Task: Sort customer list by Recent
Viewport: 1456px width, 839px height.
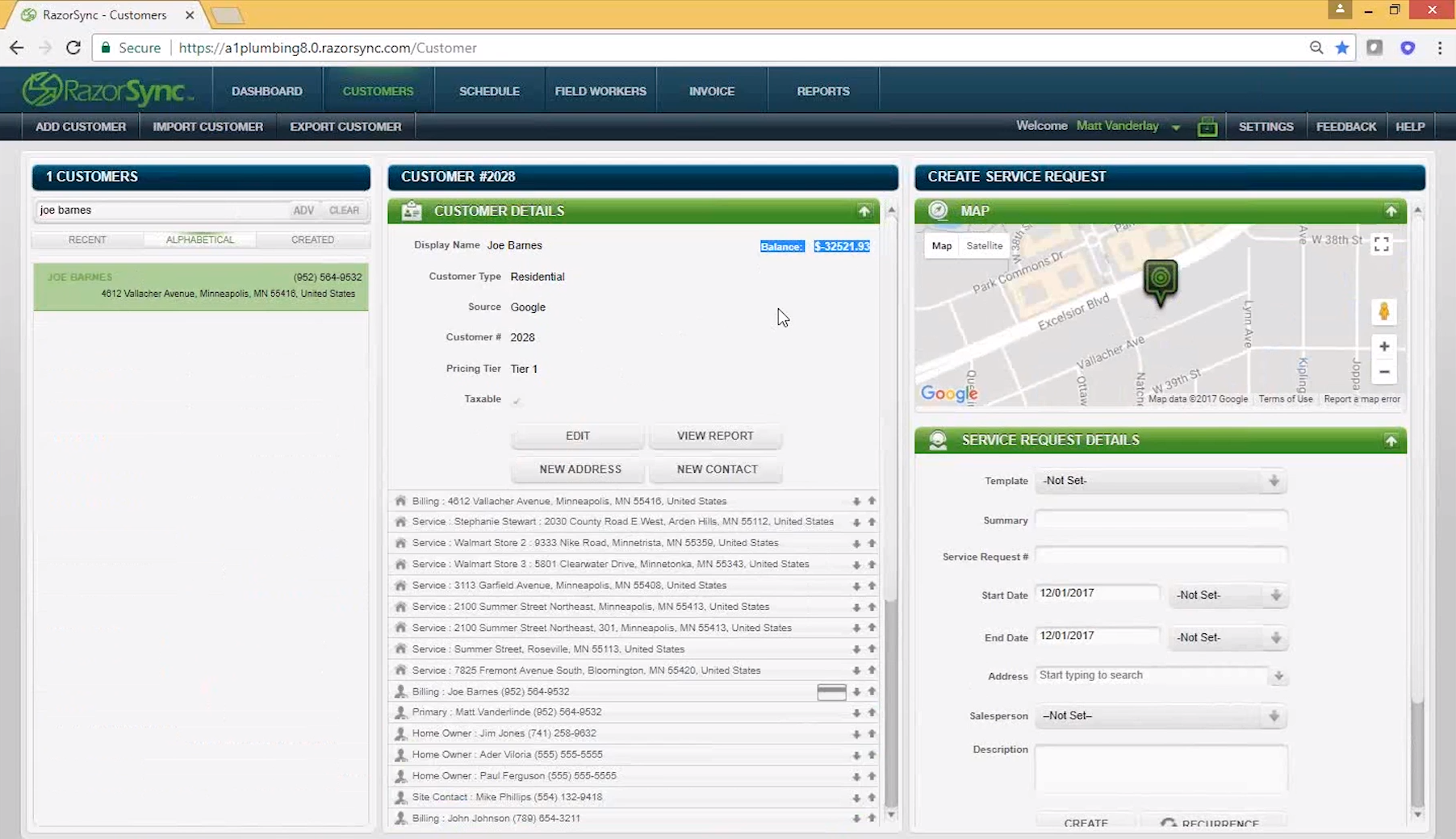Action: (87, 240)
